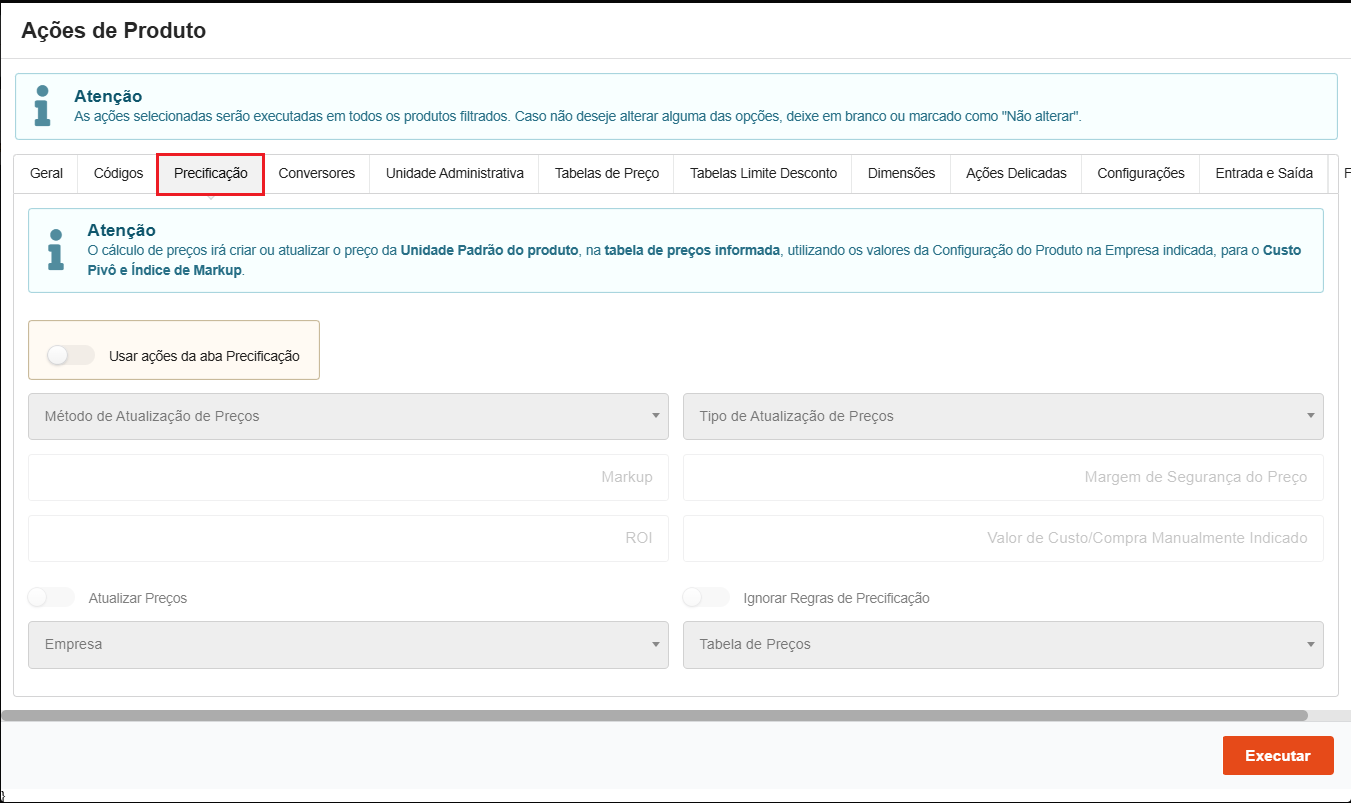Click the info icon in pricing Atenção box
Image resolution: width=1351 pixels, height=803 pixels.
(x=56, y=250)
